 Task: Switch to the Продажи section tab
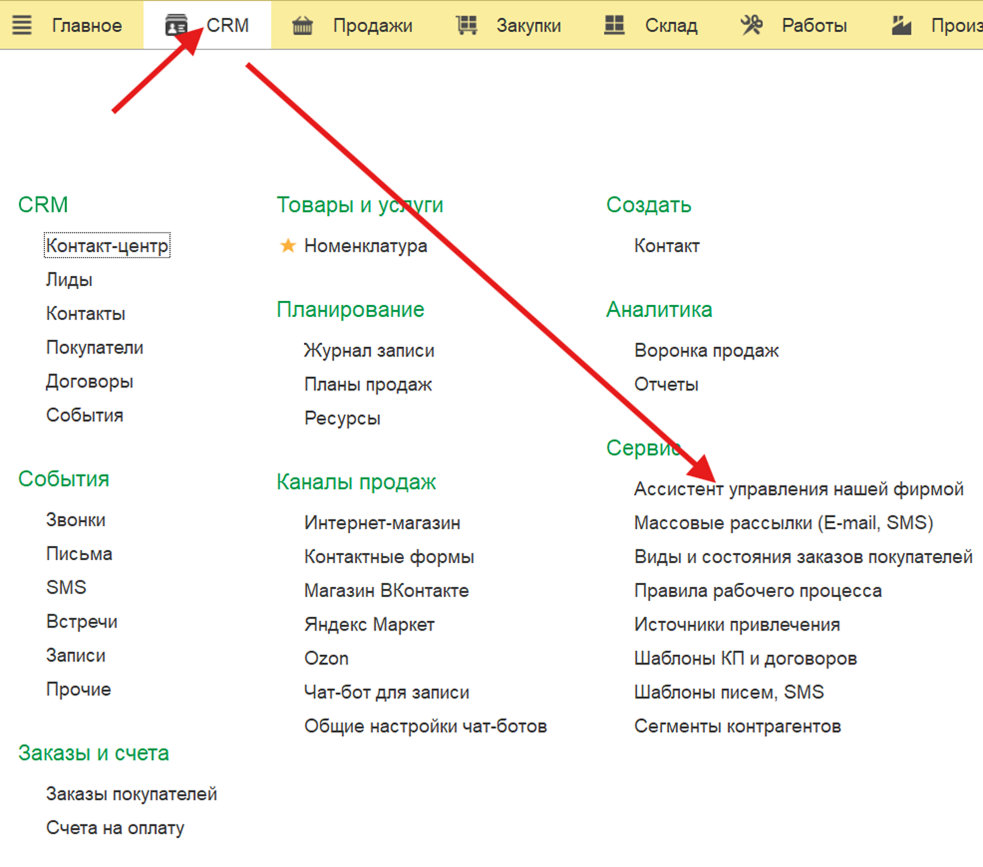pos(372,26)
